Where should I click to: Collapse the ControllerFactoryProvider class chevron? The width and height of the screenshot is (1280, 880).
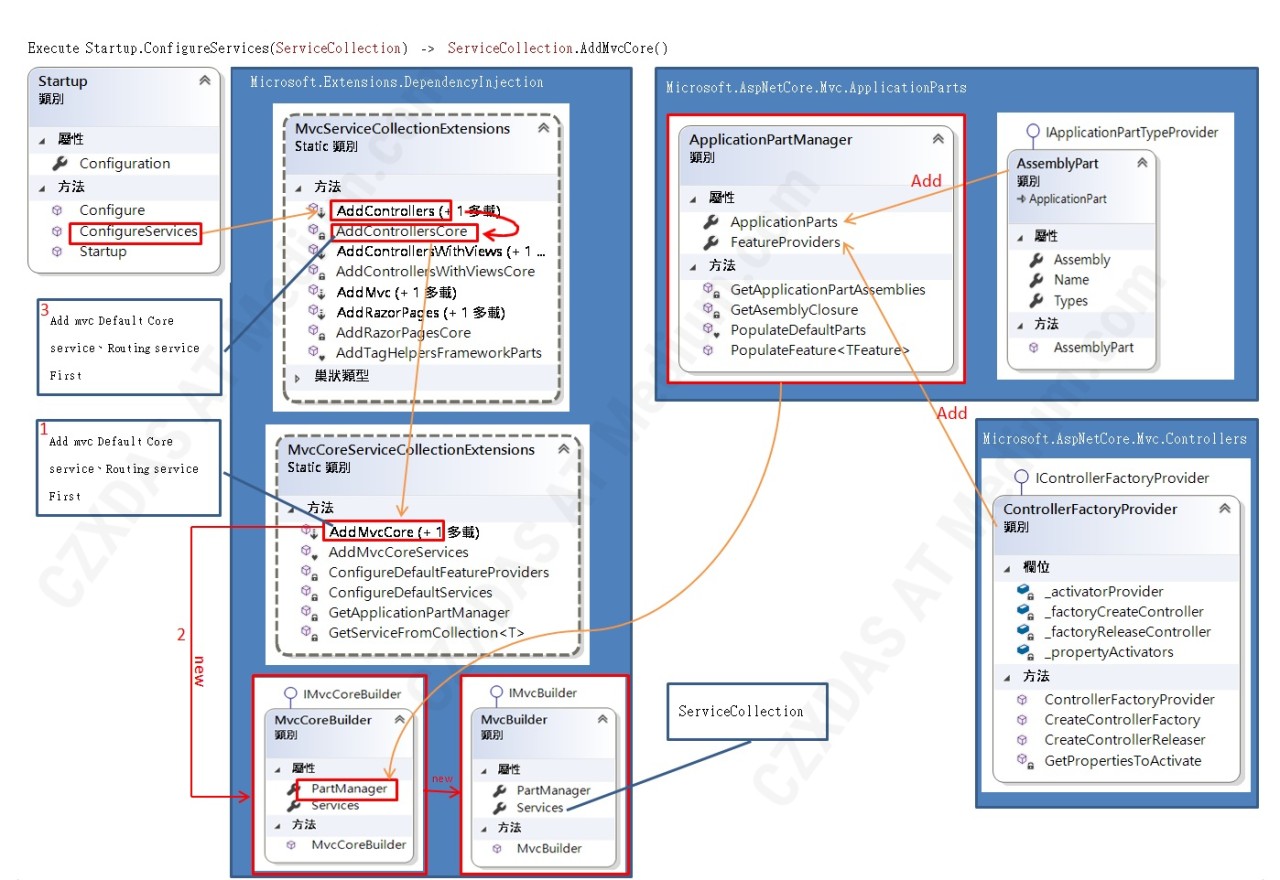[x=1224, y=508]
